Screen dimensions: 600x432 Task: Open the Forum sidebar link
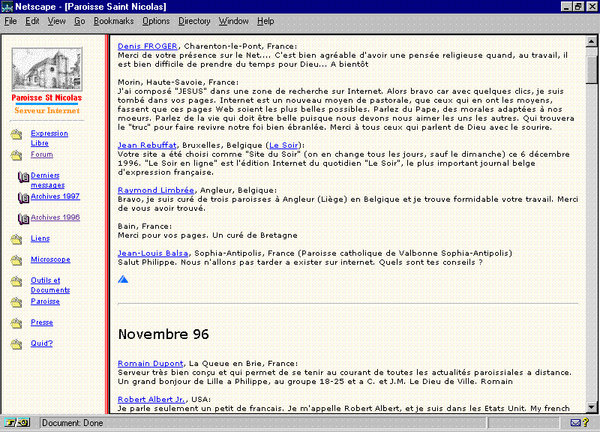click(x=42, y=155)
